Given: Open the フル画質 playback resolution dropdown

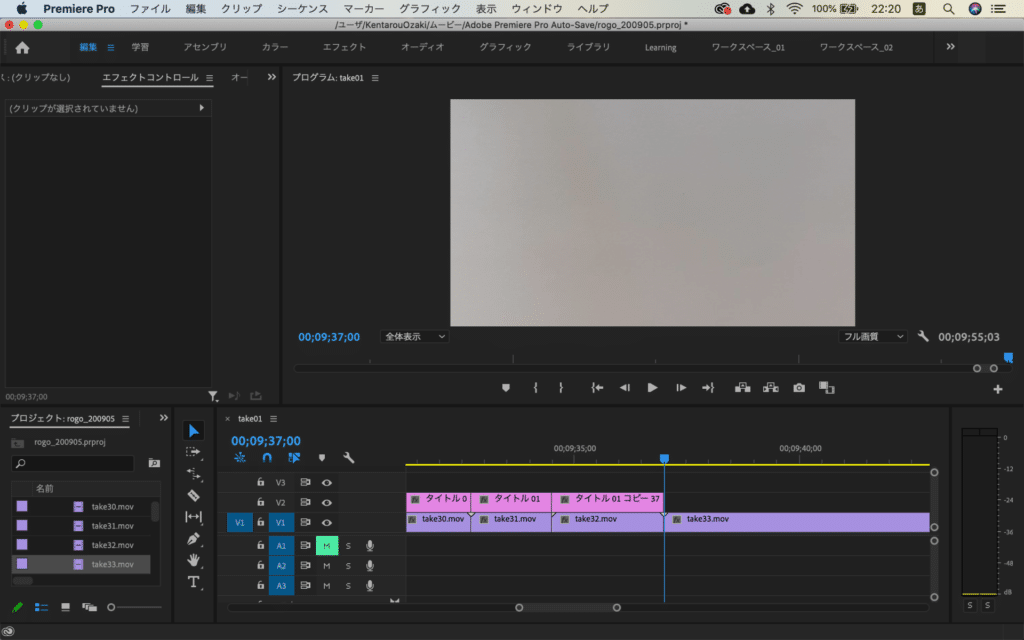Looking at the screenshot, I should tap(872, 337).
